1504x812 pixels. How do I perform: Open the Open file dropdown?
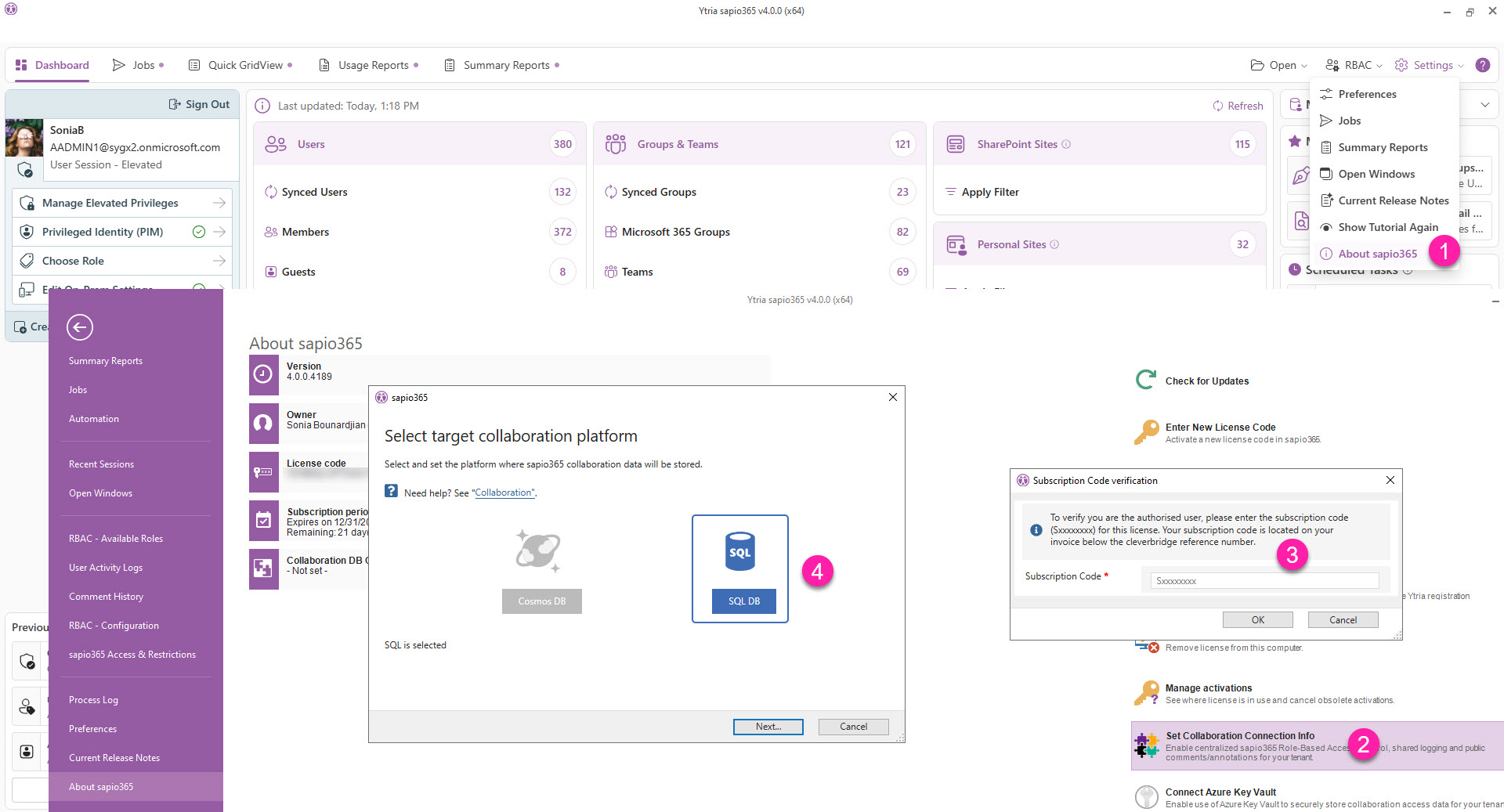pos(1277,65)
